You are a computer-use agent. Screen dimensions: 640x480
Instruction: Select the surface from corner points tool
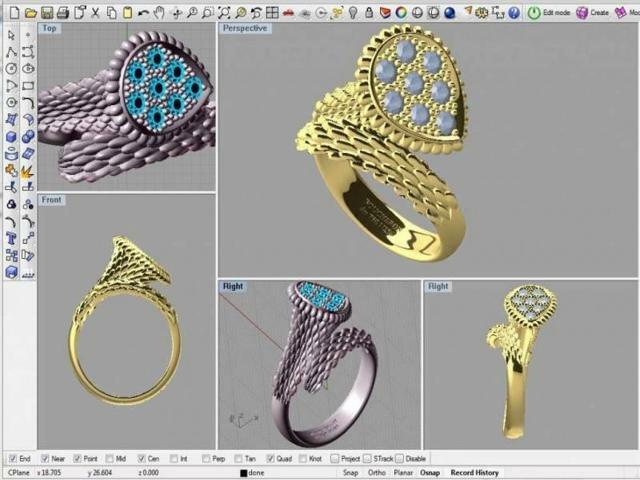click(x=11, y=120)
